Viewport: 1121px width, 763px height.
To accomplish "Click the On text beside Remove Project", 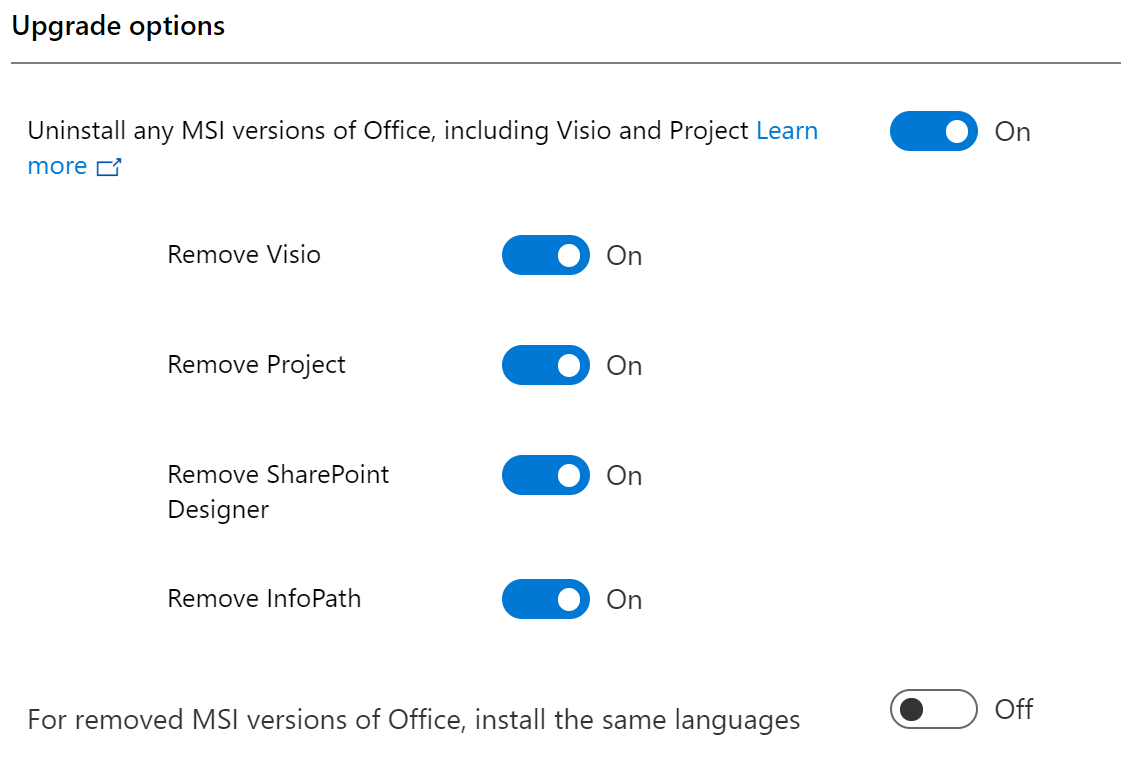I will (624, 366).
